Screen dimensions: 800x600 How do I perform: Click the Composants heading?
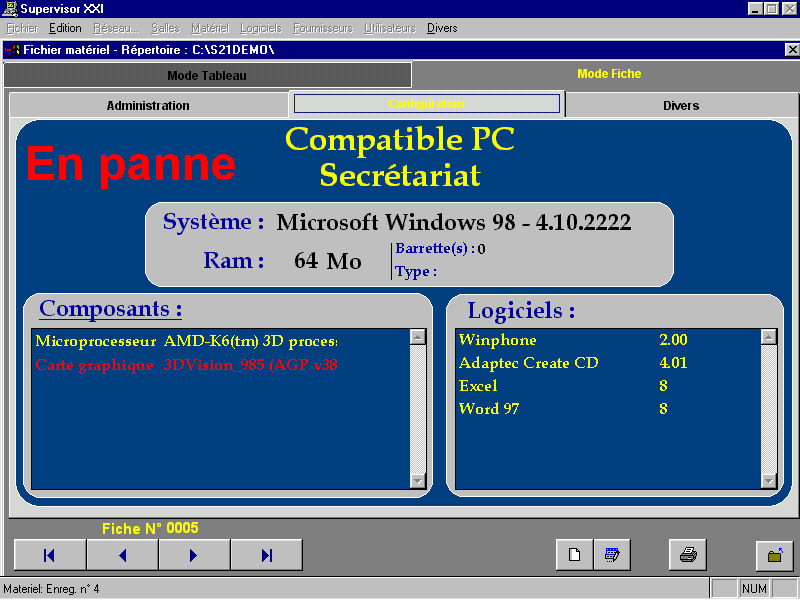[111, 309]
